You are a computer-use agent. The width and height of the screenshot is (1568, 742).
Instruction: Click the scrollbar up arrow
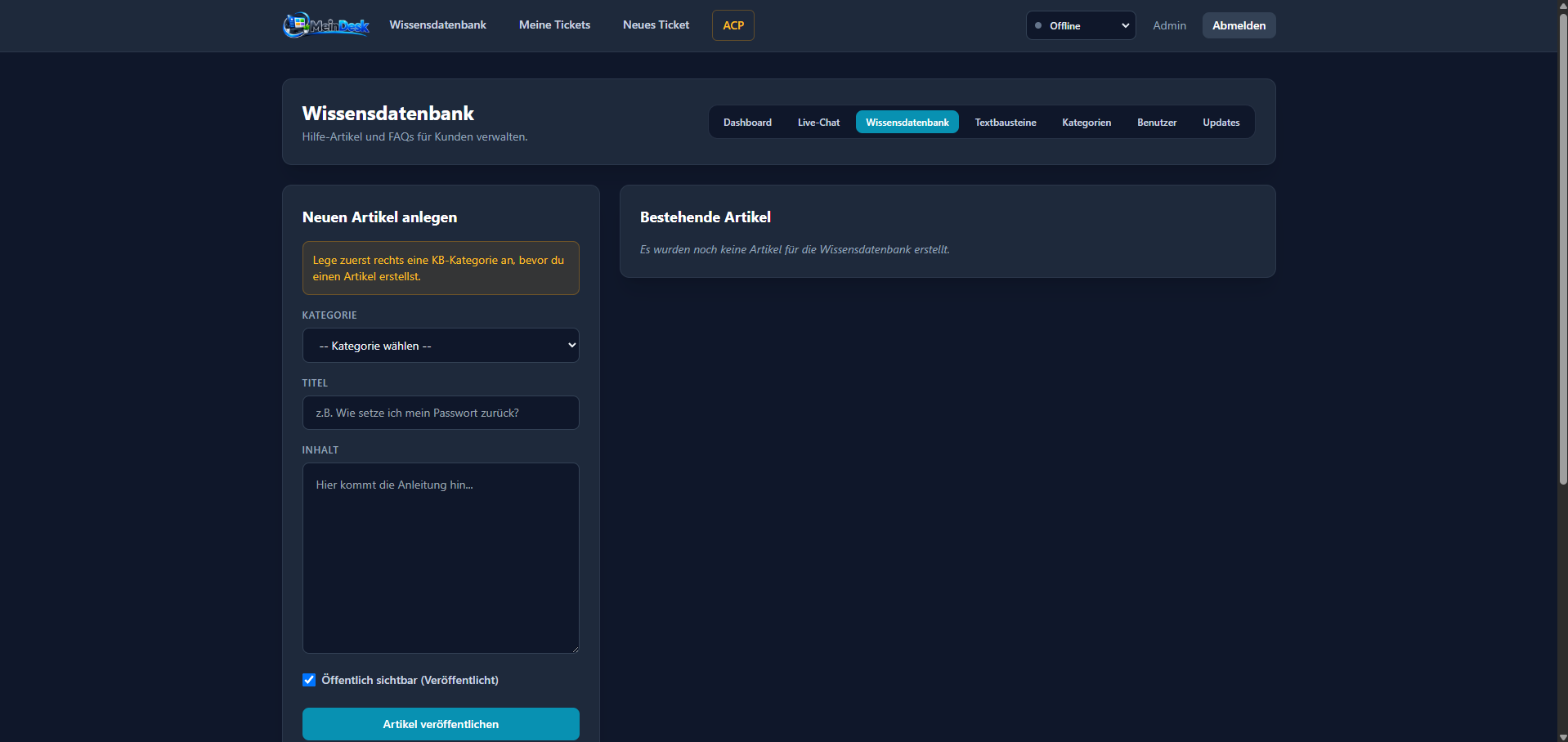tap(1563, 6)
